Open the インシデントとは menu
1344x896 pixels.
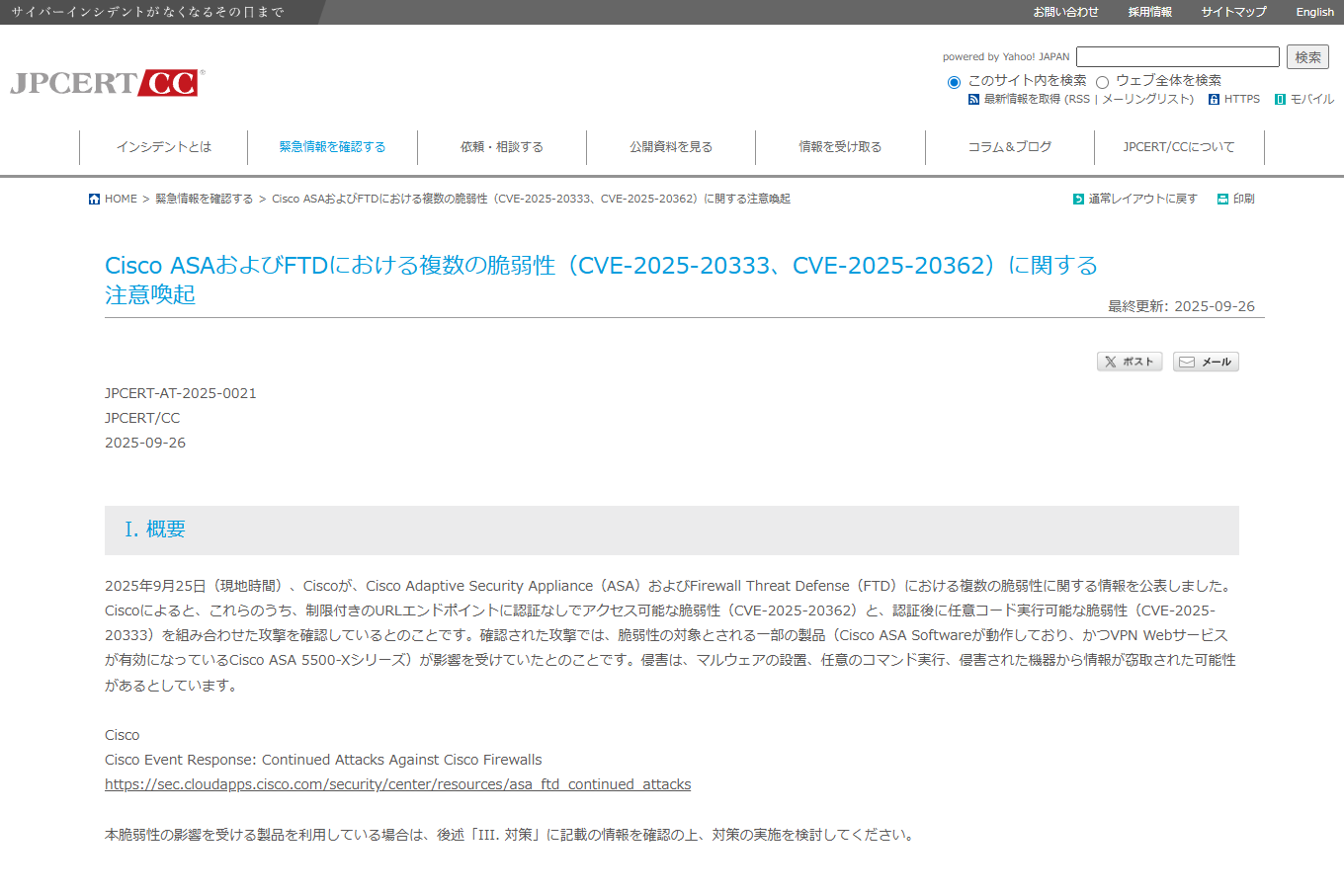tap(164, 147)
